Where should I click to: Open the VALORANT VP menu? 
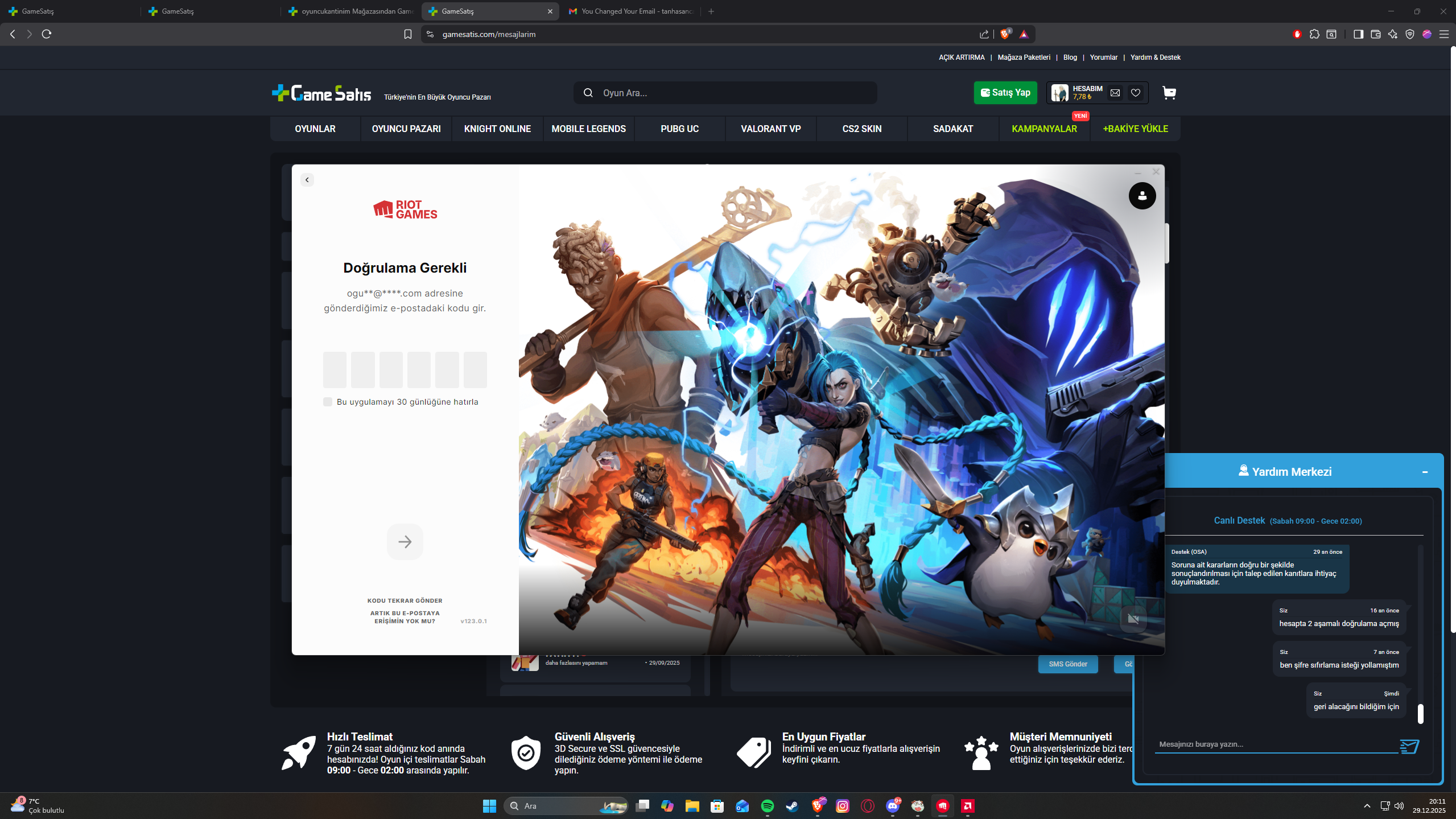pos(771,129)
